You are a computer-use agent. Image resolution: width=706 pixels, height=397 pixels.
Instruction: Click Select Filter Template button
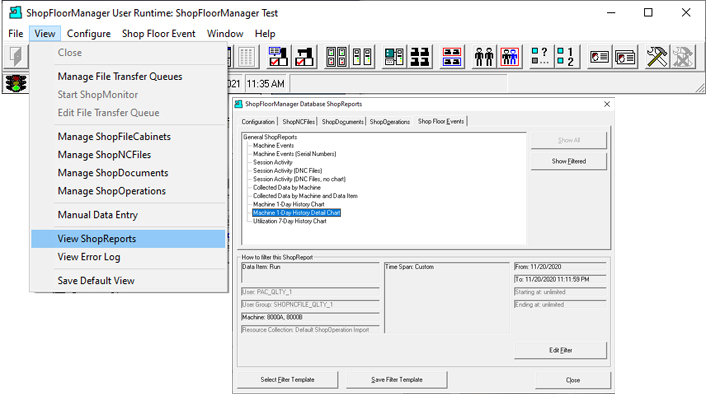[x=287, y=379]
